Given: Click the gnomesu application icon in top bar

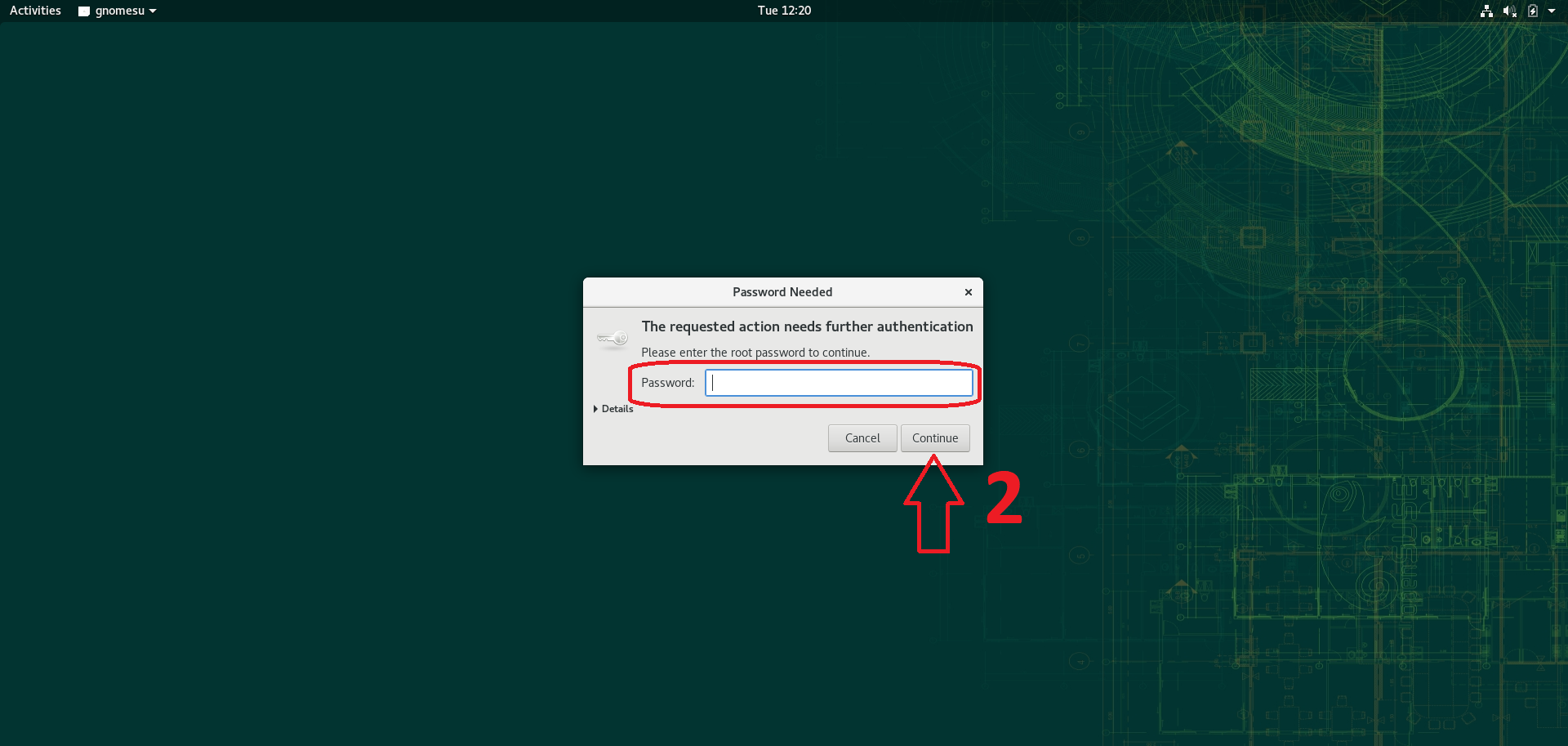Looking at the screenshot, I should [x=83, y=11].
